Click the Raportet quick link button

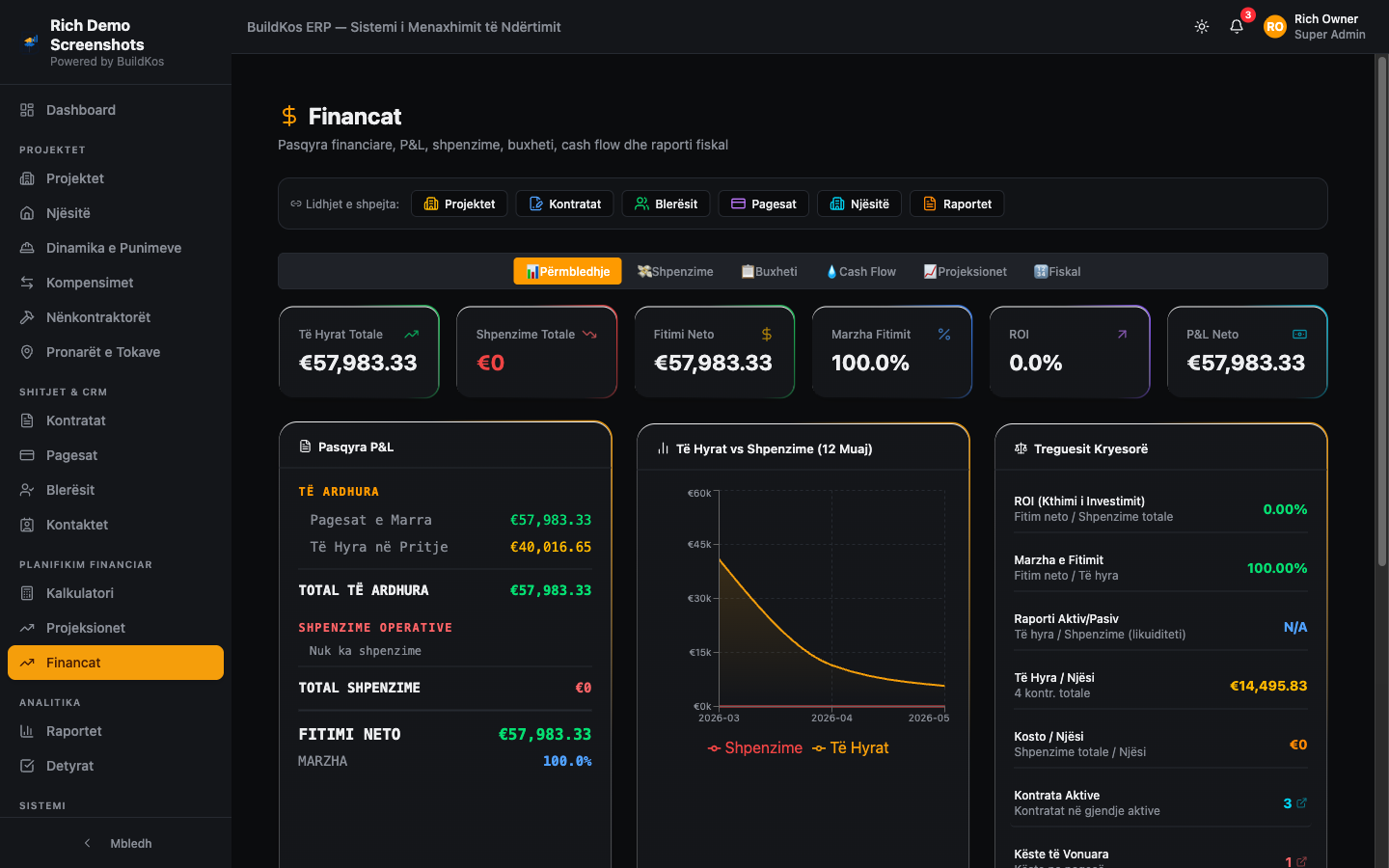pos(957,203)
